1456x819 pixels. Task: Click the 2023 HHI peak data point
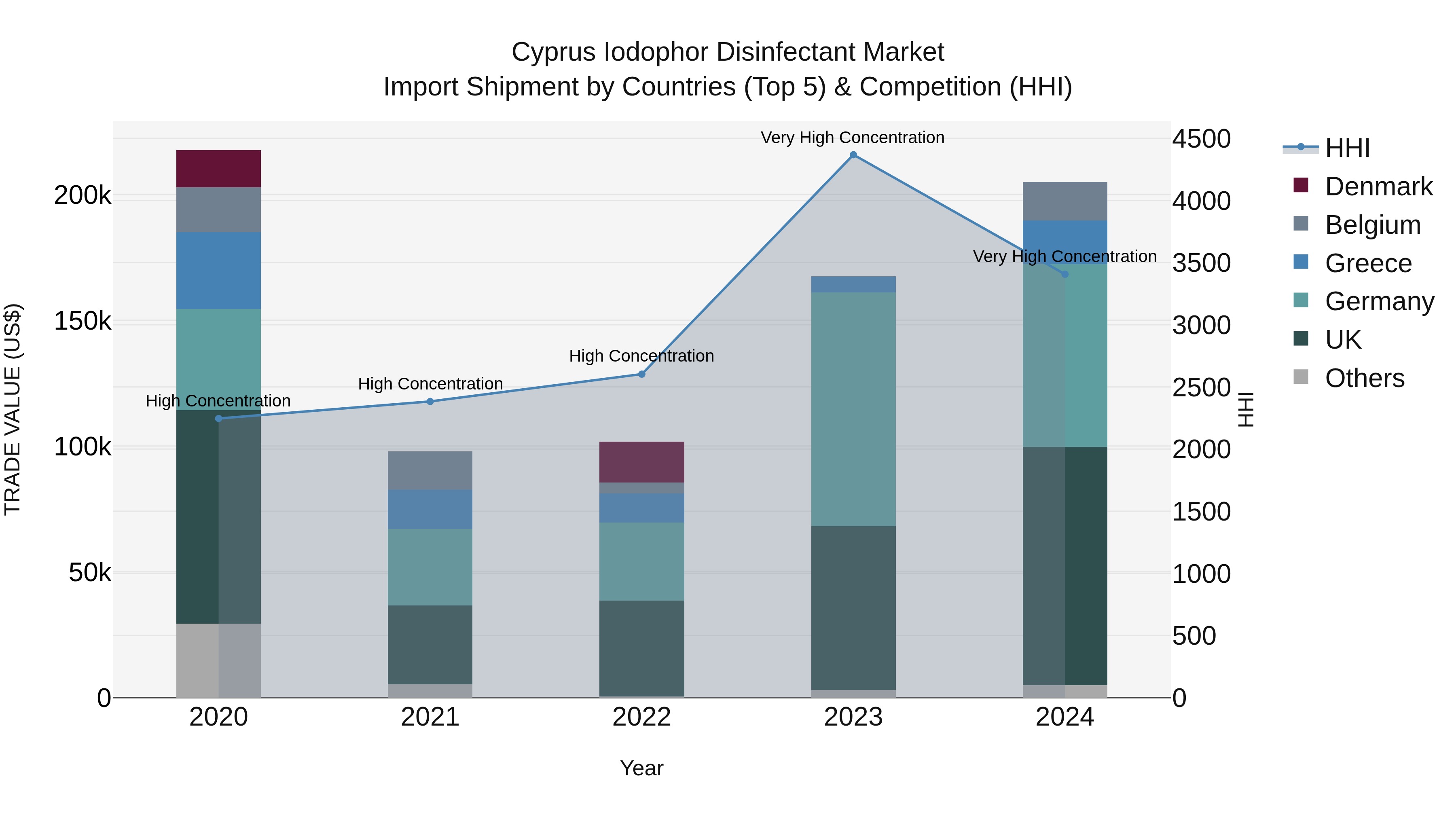click(853, 155)
